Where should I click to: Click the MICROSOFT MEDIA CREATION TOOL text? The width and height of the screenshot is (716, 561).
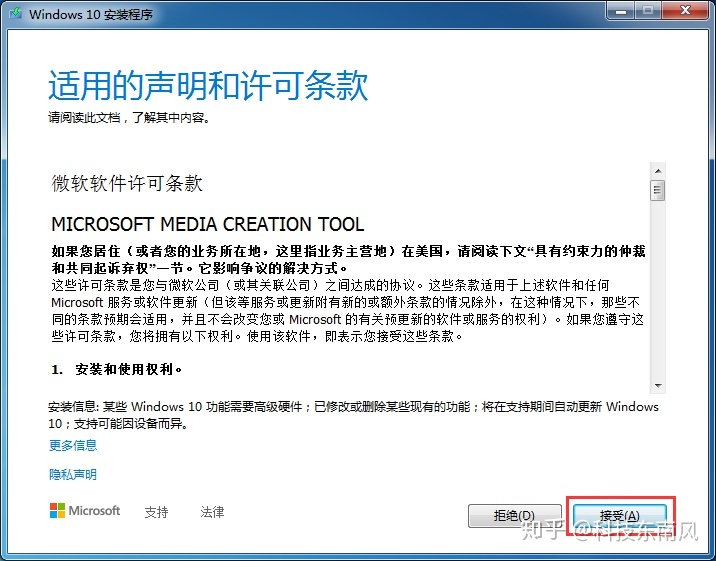tap(208, 224)
